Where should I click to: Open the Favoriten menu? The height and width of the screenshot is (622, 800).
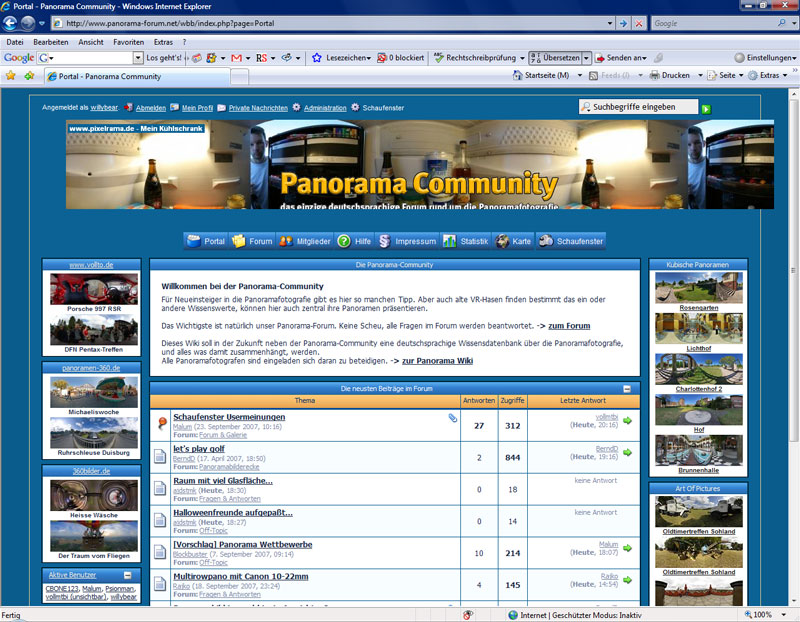pos(128,42)
